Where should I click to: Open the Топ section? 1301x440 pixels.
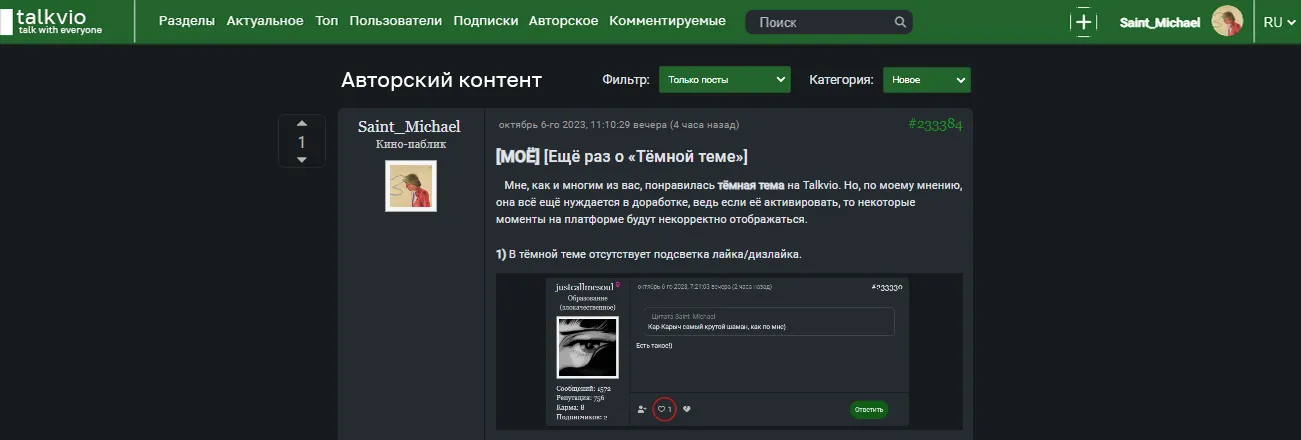[327, 21]
